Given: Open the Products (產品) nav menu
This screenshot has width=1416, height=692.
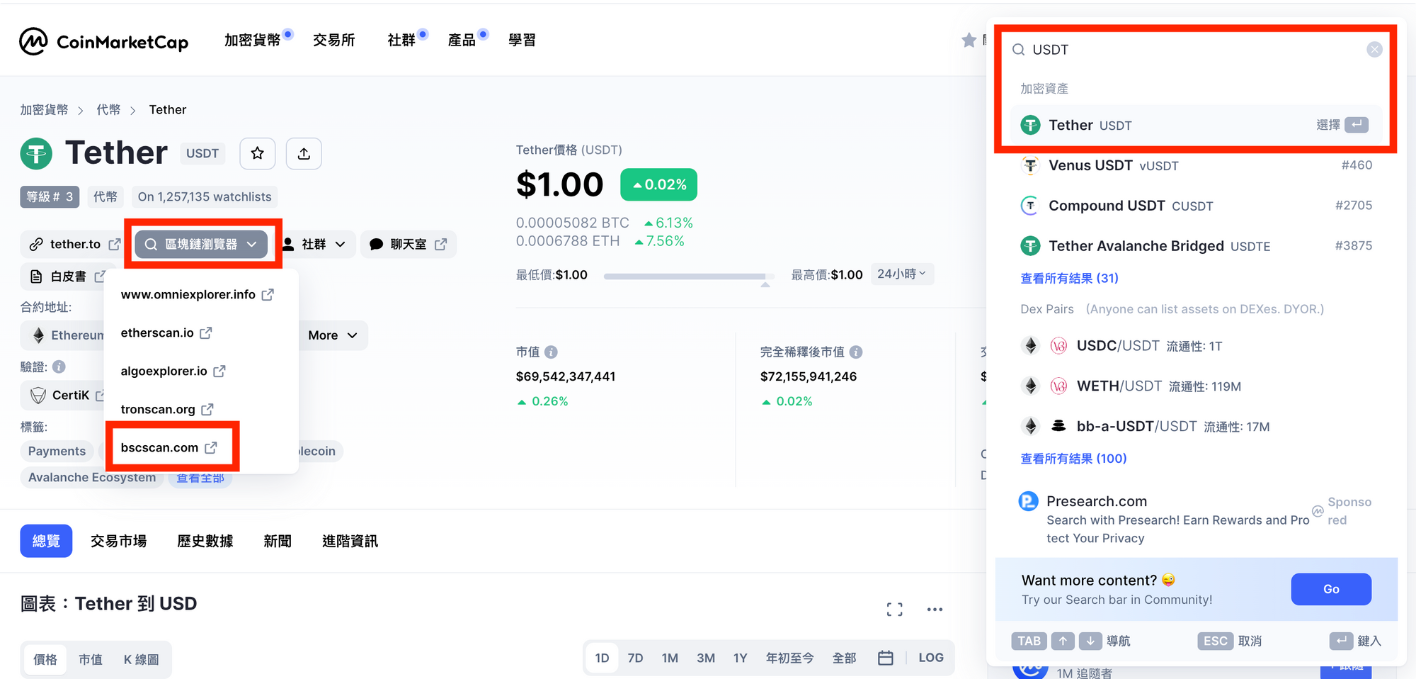Looking at the screenshot, I should [461, 40].
